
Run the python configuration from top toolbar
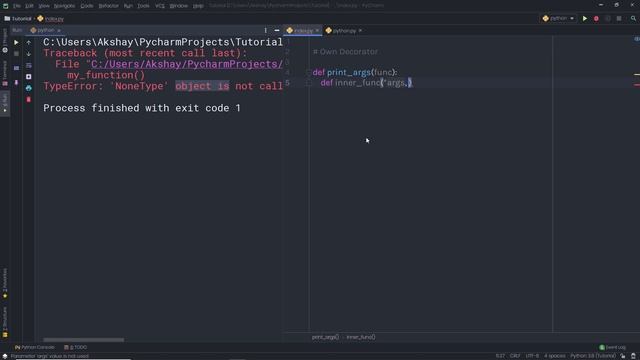[584, 18]
